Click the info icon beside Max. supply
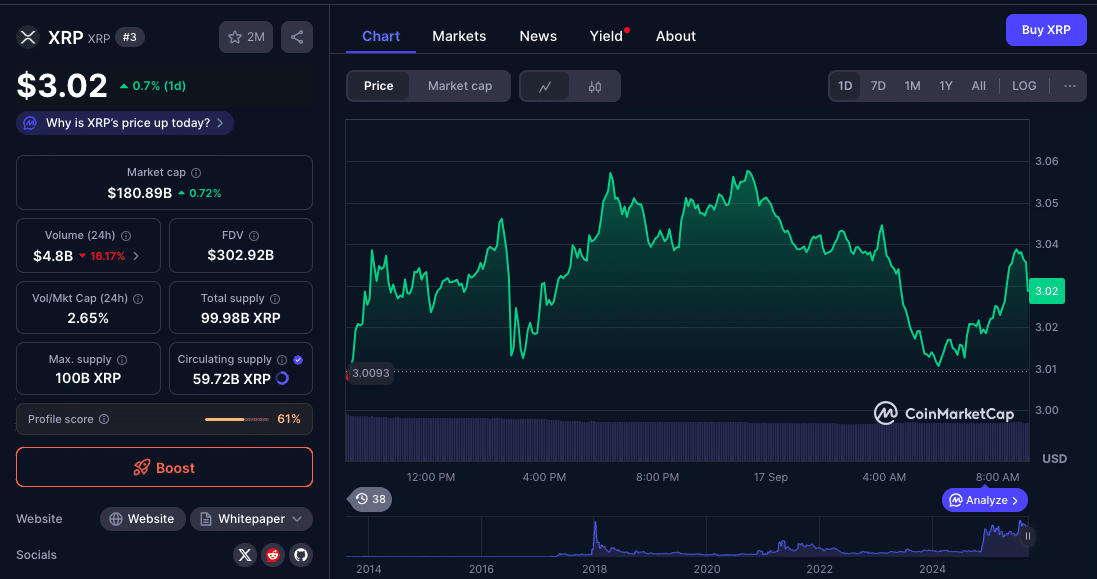The height and width of the screenshot is (579, 1097). coord(122,359)
